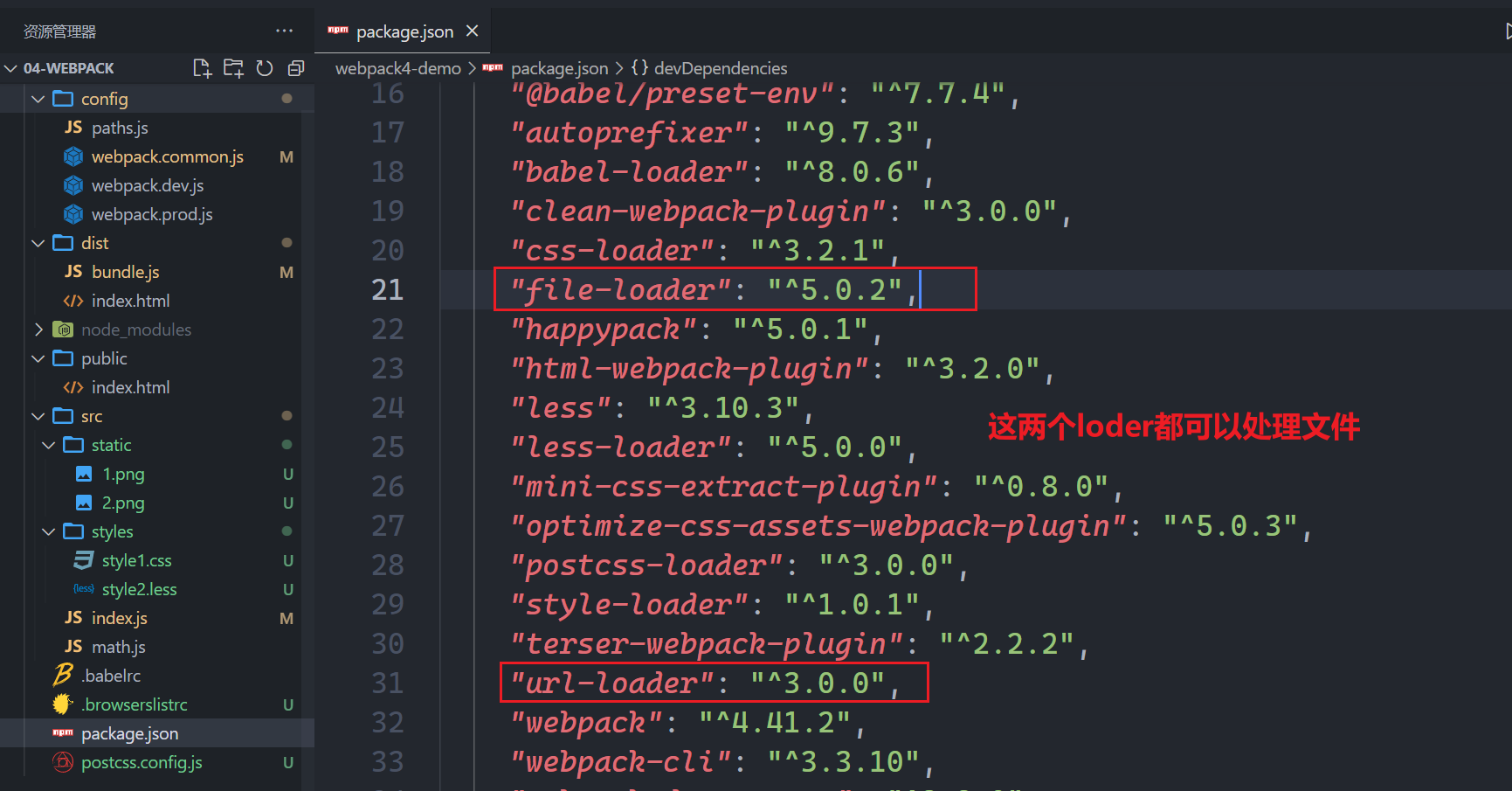This screenshot has width=1512, height=791.
Task: Open style2.less file
Action: (x=139, y=589)
